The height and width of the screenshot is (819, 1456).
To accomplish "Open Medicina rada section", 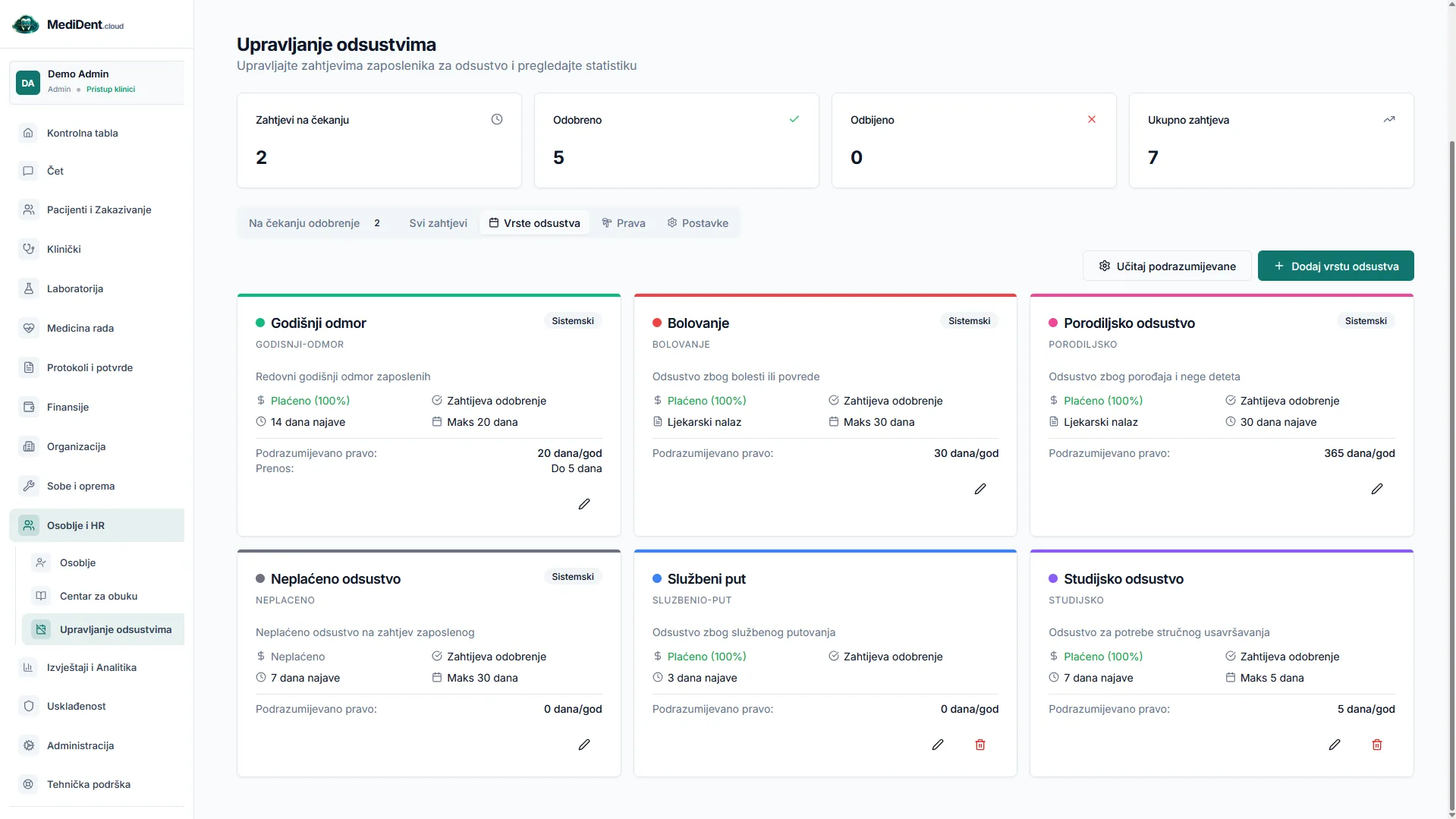I will pos(96,328).
